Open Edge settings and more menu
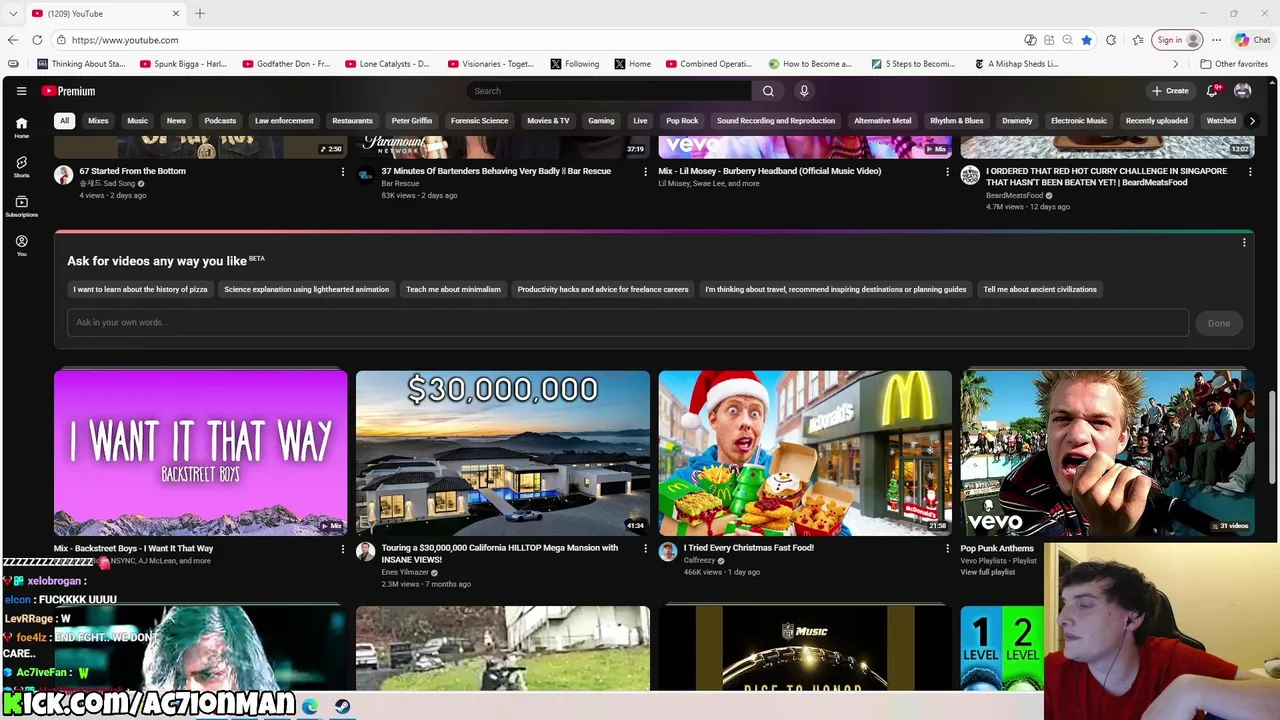1280x720 pixels. click(x=1216, y=40)
